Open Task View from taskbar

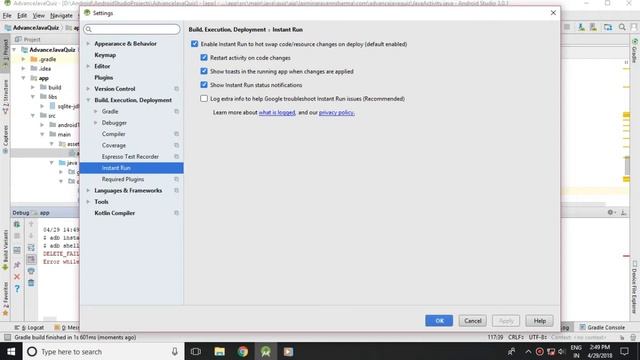(x=196, y=351)
